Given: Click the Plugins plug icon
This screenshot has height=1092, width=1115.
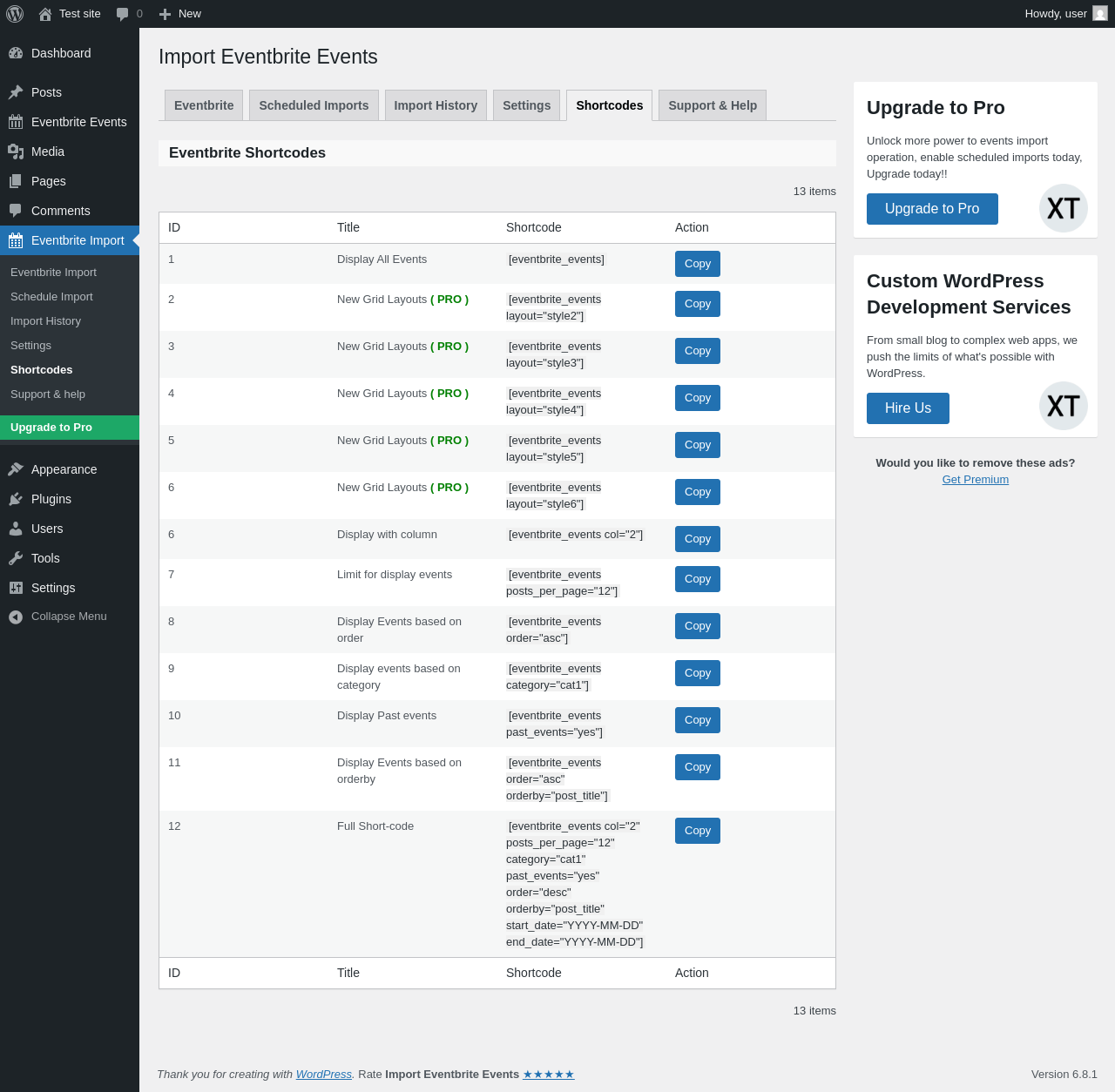Looking at the screenshot, I should (16, 499).
